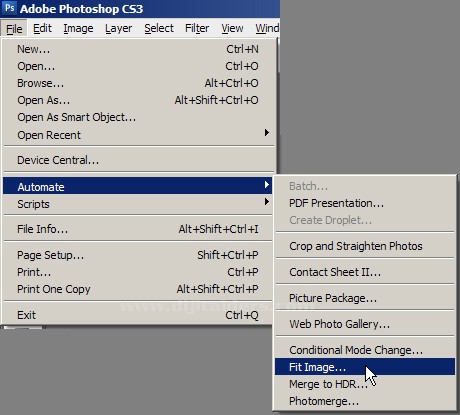Select Print One Copy entry

[x=138, y=289]
